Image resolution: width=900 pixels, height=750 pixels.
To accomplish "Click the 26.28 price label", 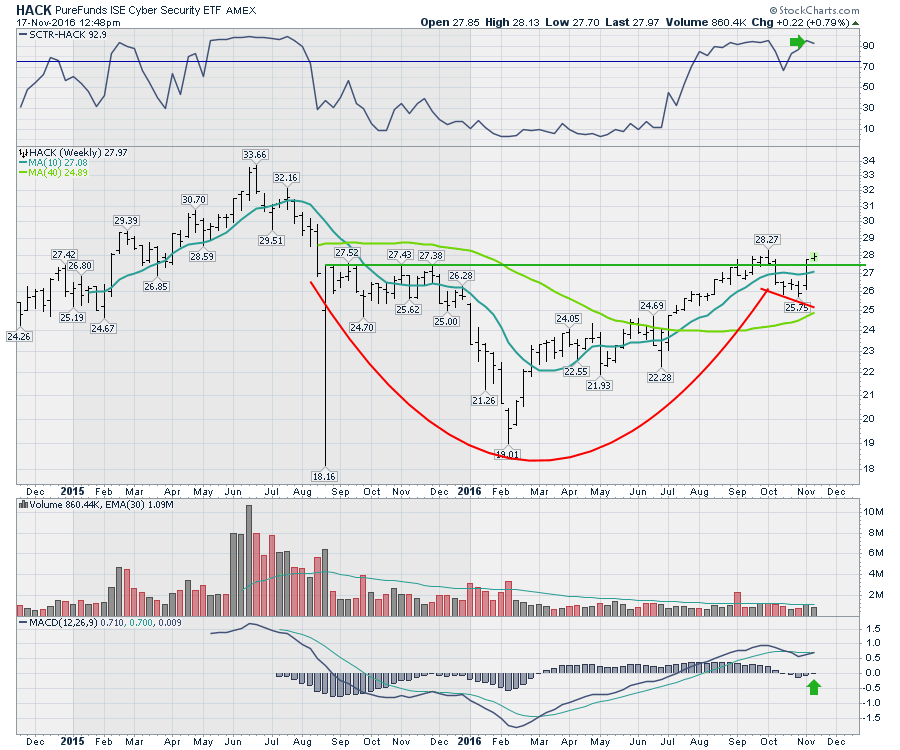I will pyautogui.click(x=461, y=275).
